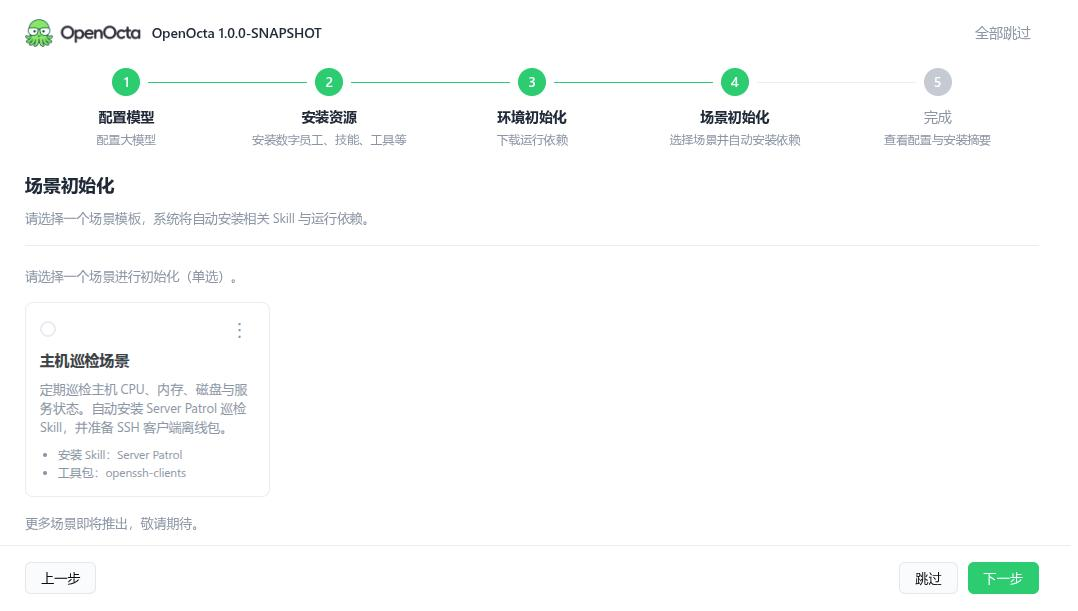Proceed with the green 下一步 button
The image size is (1078, 611).
pos(1003,578)
